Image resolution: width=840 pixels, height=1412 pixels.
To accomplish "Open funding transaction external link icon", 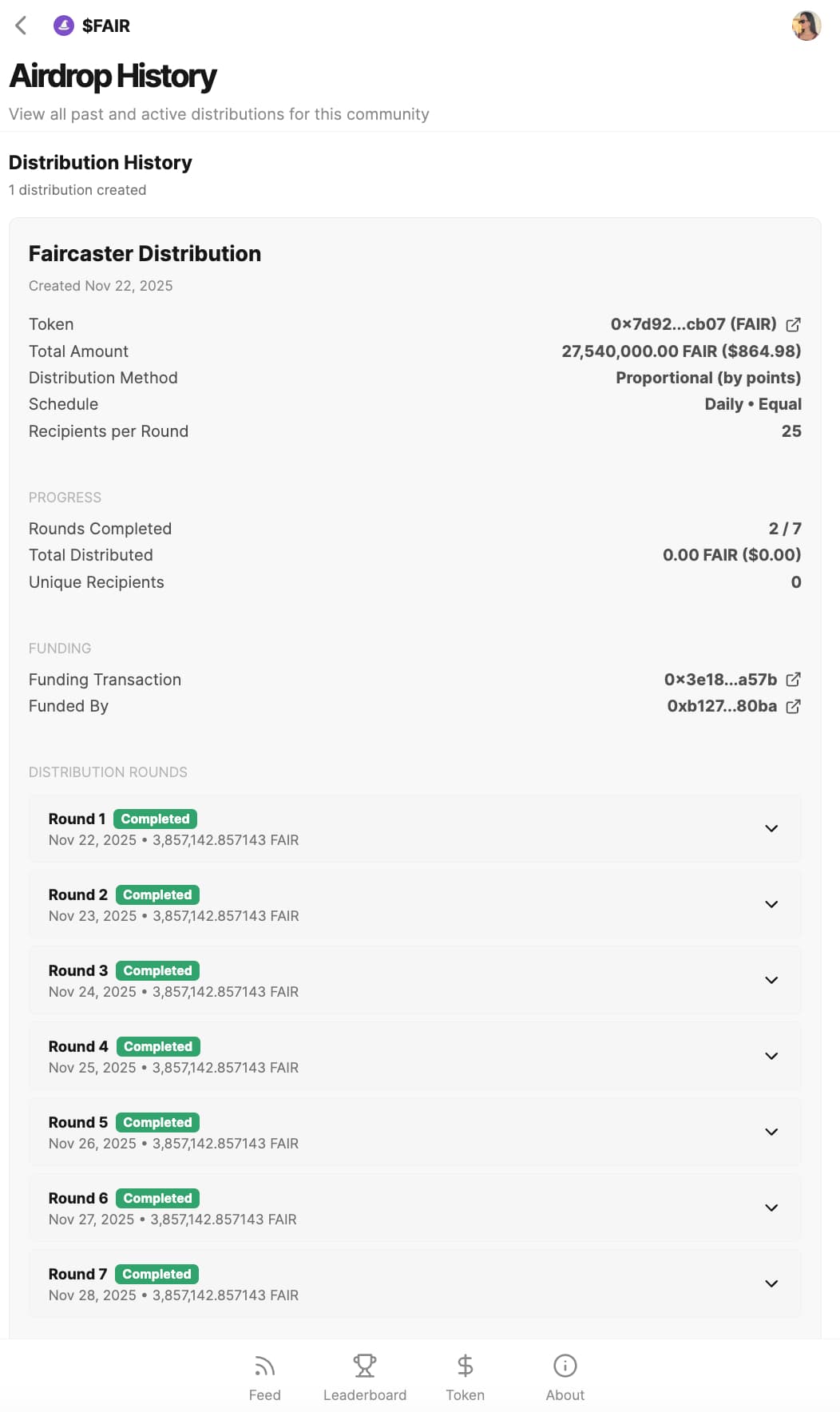I will point(793,680).
